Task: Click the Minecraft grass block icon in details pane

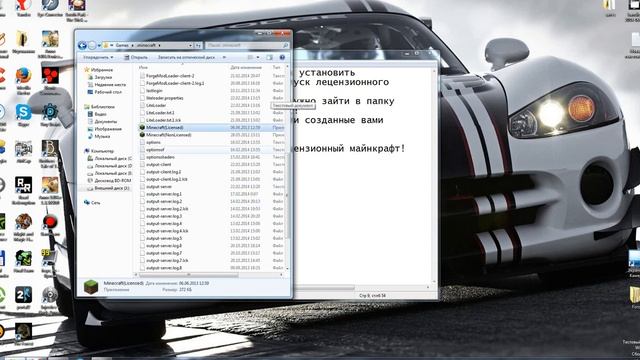Action: [x=91, y=287]
